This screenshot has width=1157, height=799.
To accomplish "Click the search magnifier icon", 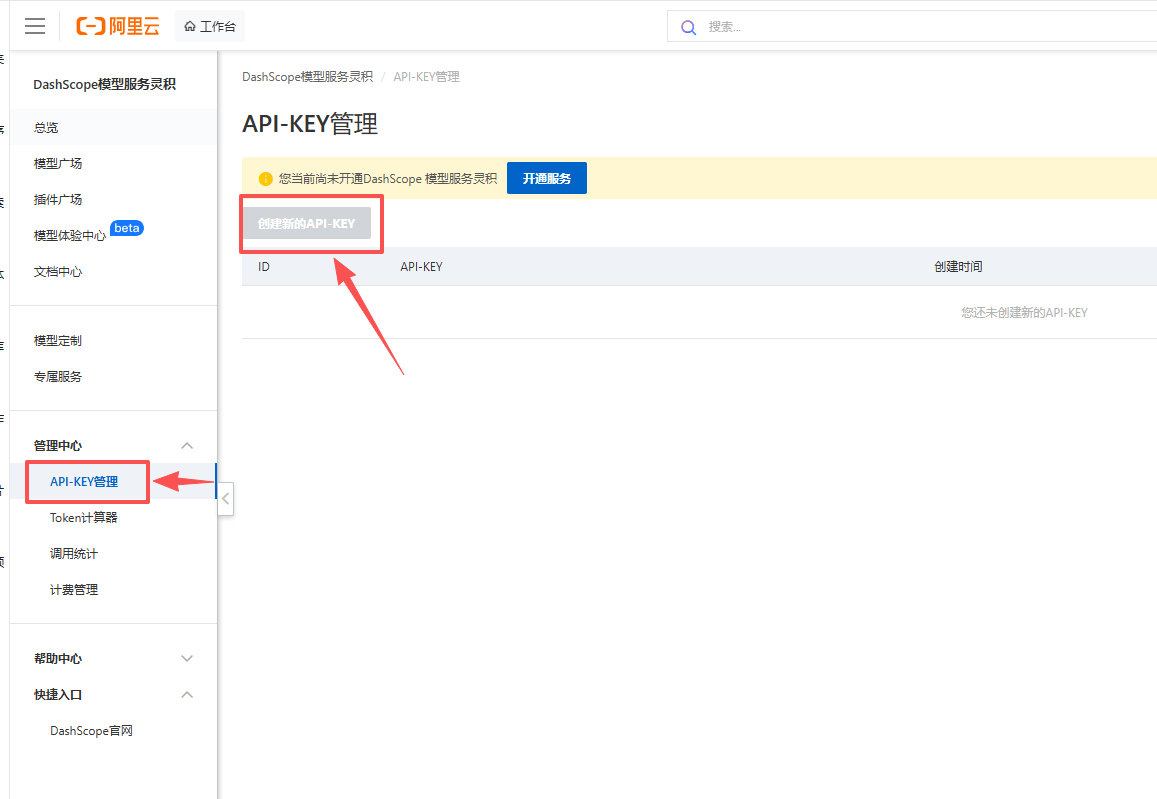I will (688, 27).
